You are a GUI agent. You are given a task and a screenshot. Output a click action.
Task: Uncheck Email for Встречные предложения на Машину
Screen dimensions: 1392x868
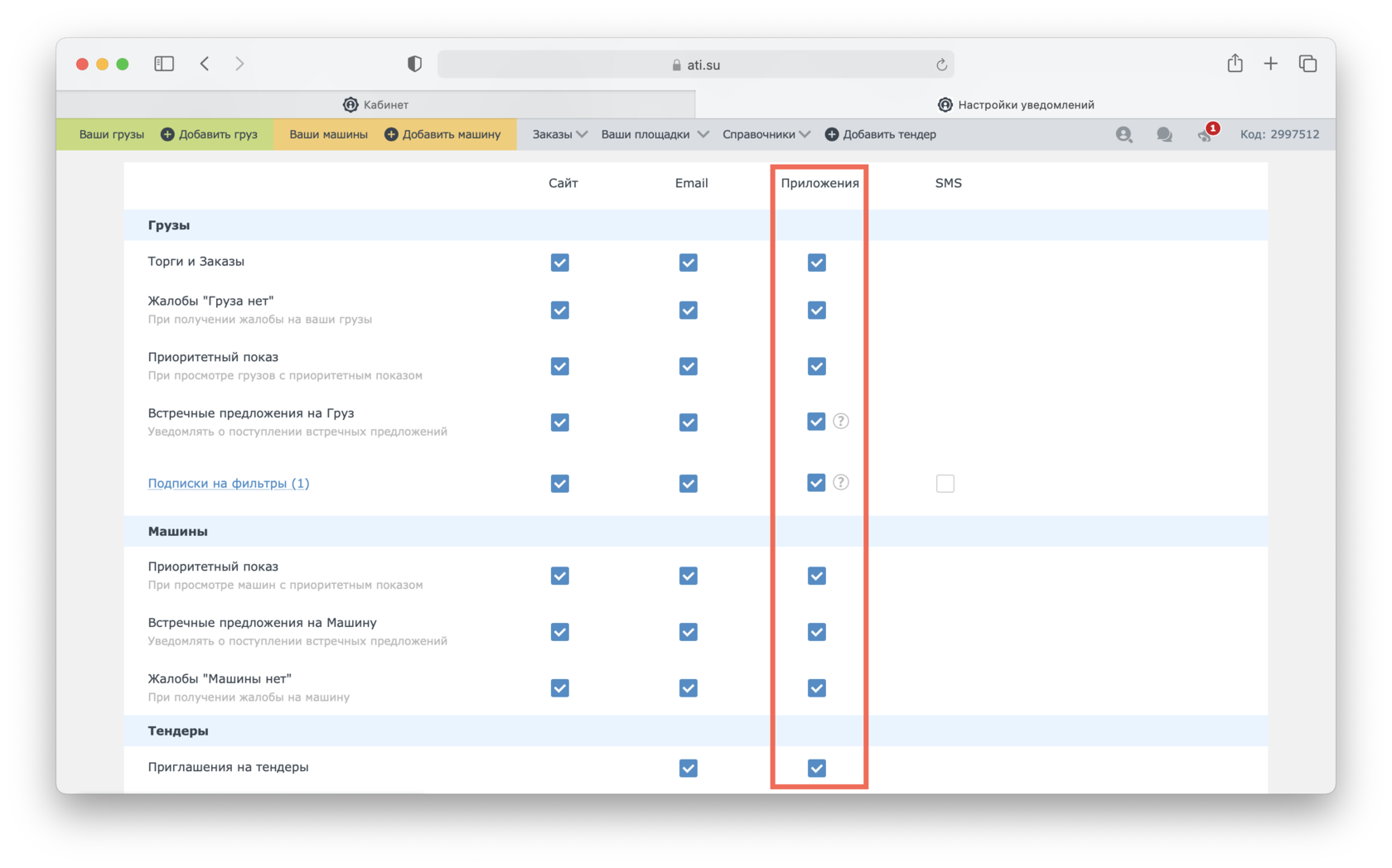point(689,633)
